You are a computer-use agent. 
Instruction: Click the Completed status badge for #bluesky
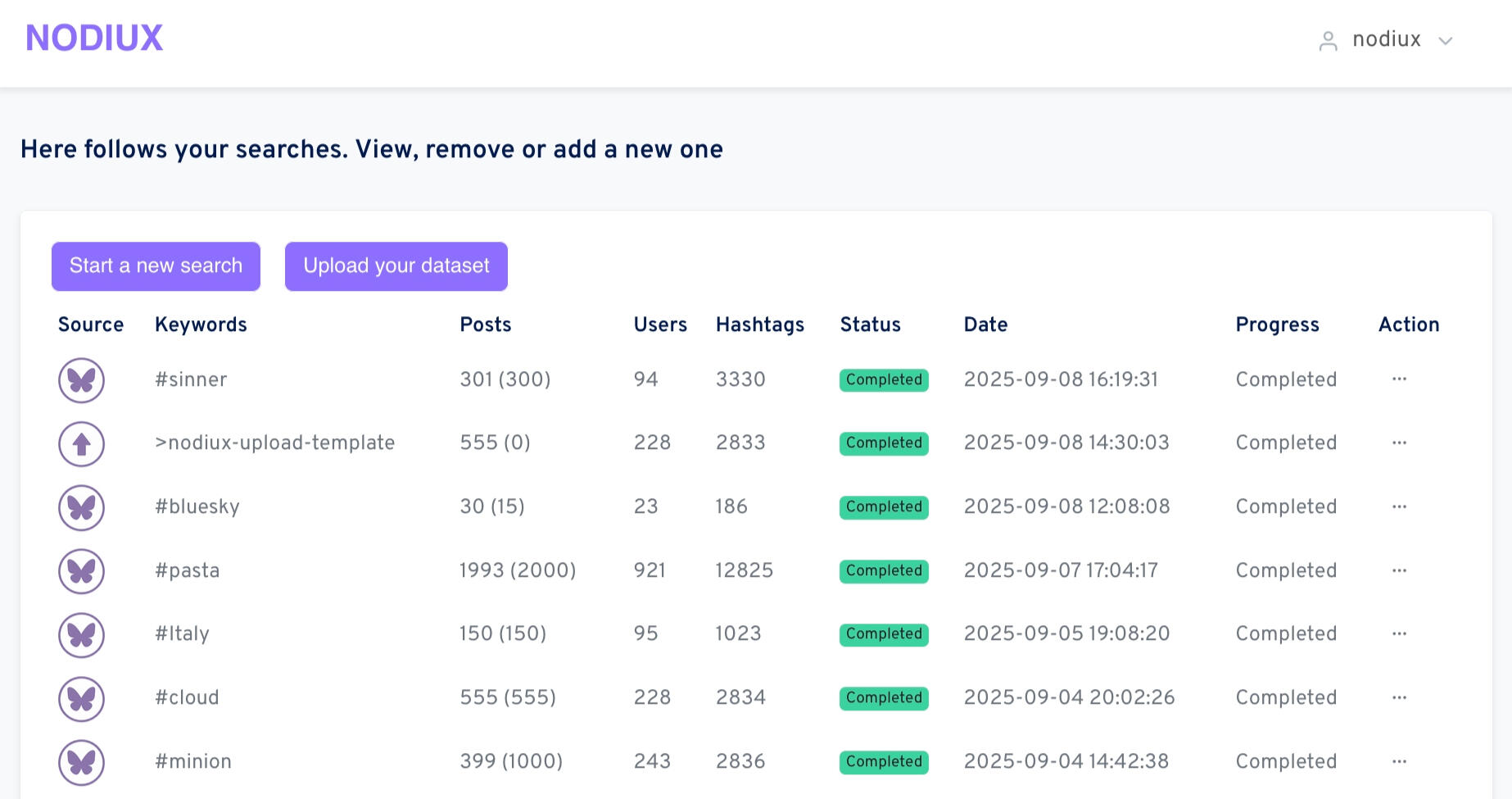[x=884, y=507]
